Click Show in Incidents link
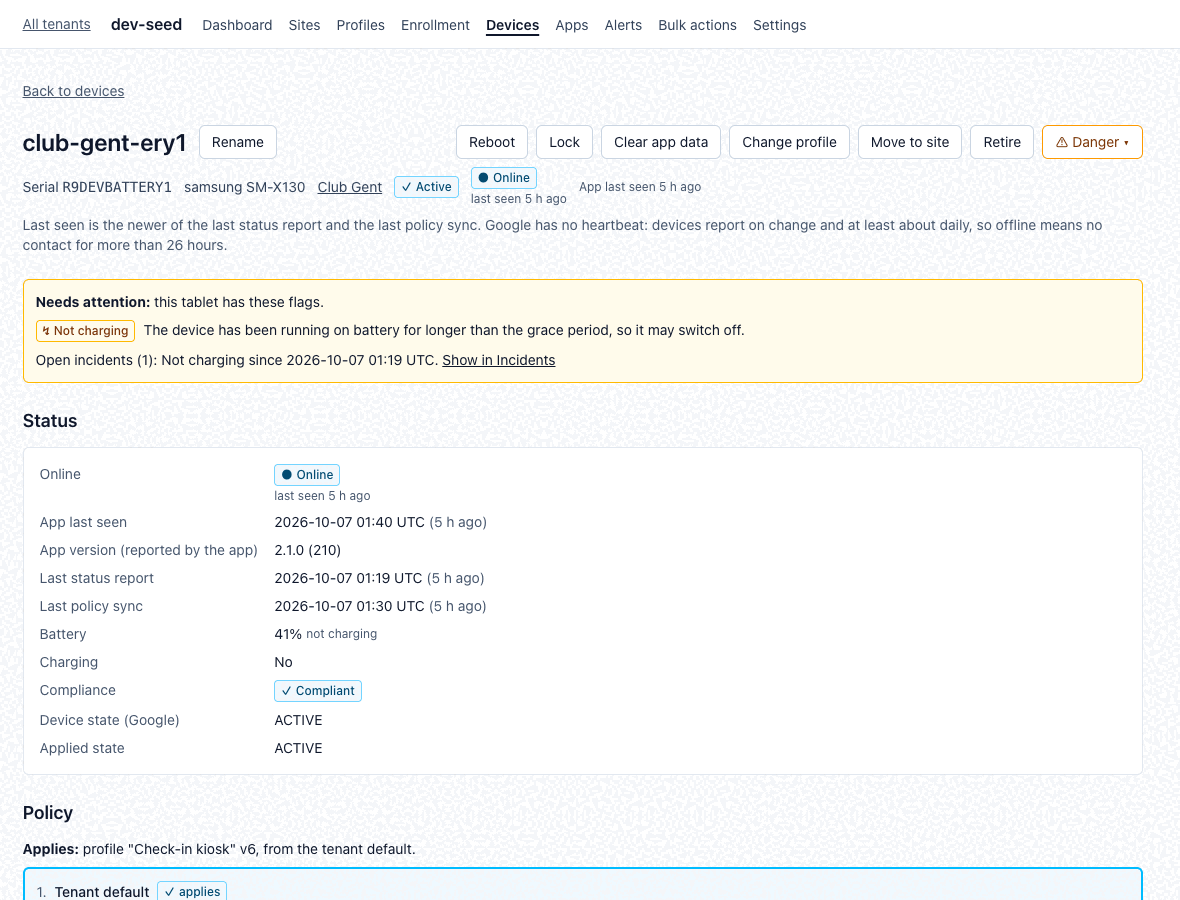This screenshot has height=900, width=1180. [499, 360]
